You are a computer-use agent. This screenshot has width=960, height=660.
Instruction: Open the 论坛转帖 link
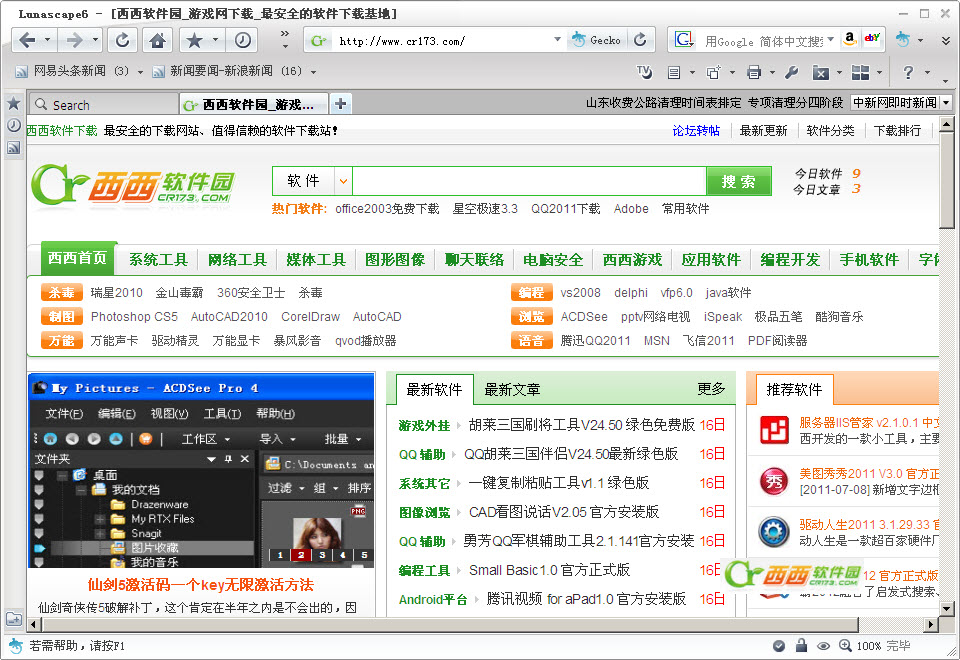[696, 130]
